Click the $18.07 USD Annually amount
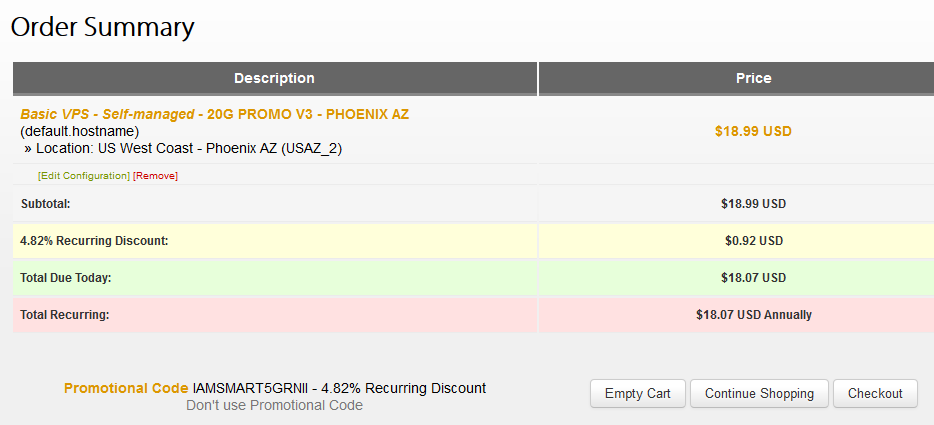 tap(753, 315)
